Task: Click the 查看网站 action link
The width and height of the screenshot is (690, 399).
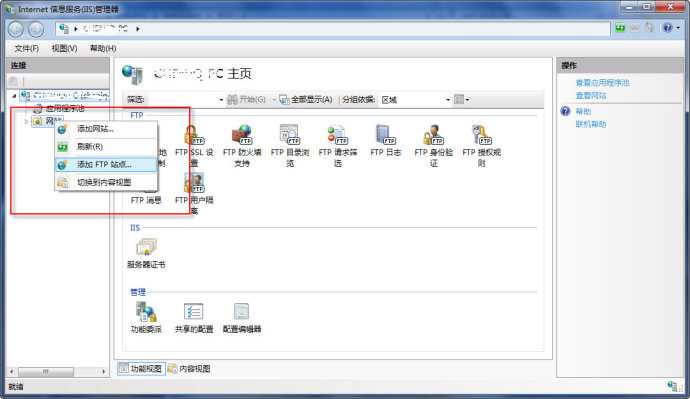Action: [x=591, y=95]
